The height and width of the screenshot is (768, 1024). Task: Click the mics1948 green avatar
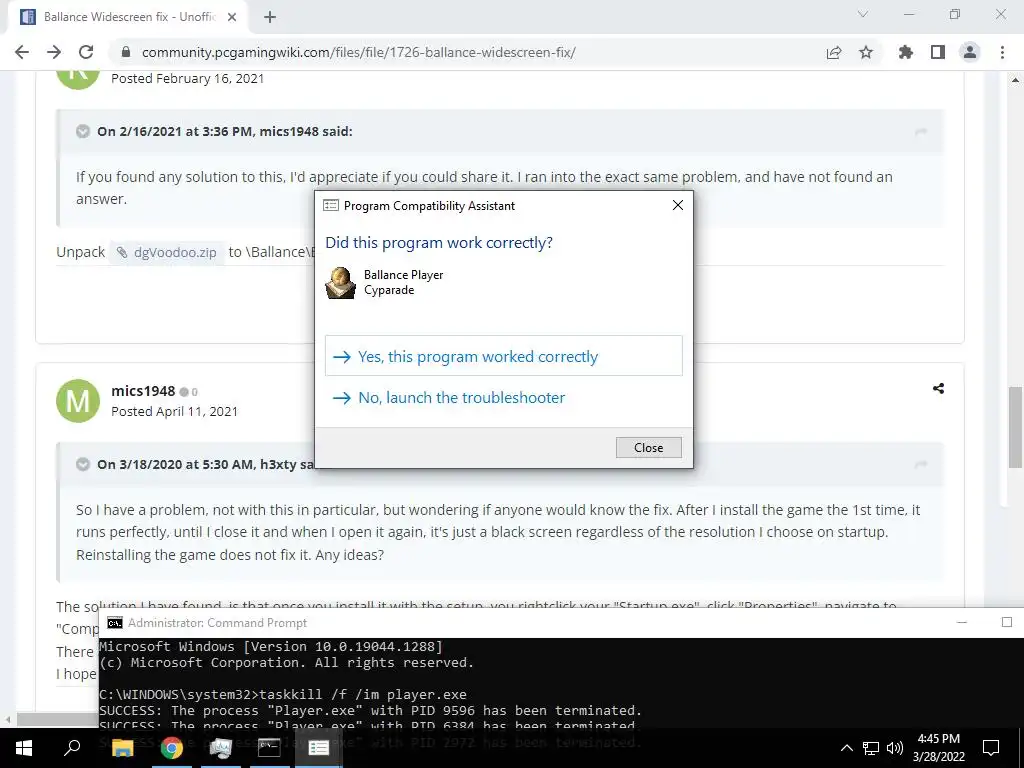pyautogui.click(x=78, y=401)
